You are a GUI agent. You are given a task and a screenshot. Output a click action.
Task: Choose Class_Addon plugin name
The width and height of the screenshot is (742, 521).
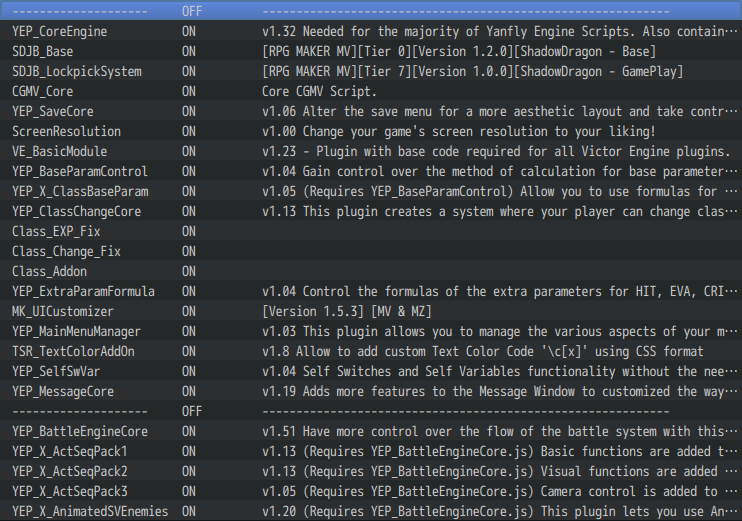point(49,271)
